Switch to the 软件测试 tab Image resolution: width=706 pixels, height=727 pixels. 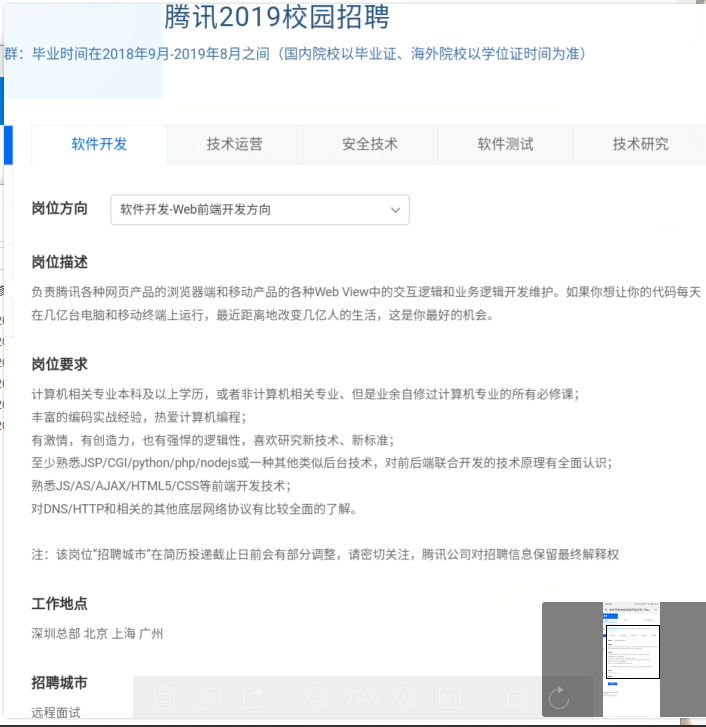(505, 144)
